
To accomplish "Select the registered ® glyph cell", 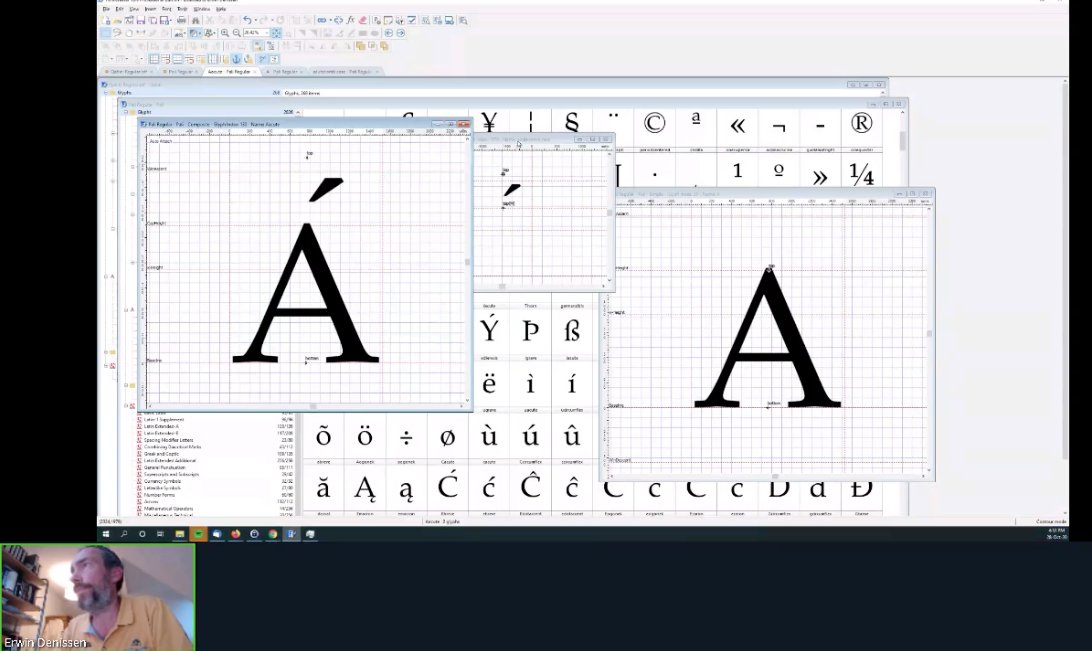I will coord(861,125).
